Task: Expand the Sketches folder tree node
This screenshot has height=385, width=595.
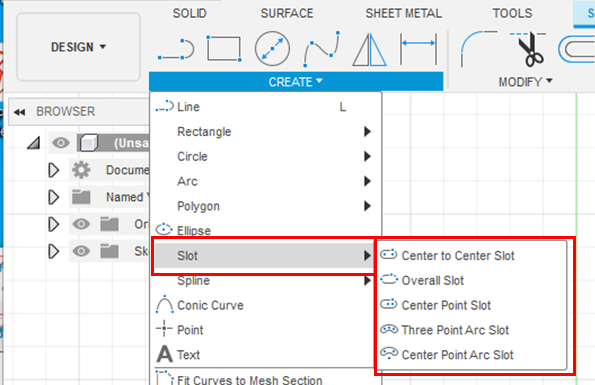Action: point(54,251)
